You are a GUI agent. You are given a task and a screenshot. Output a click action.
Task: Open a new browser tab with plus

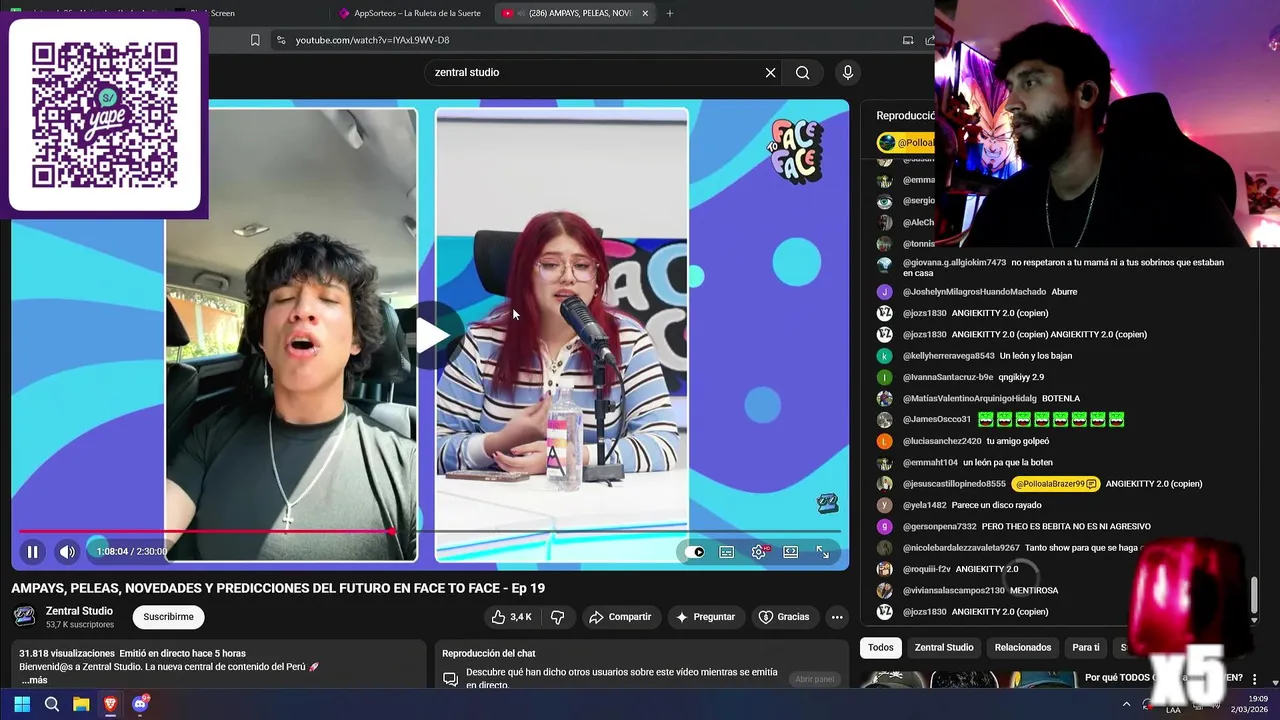pos(670,13)
